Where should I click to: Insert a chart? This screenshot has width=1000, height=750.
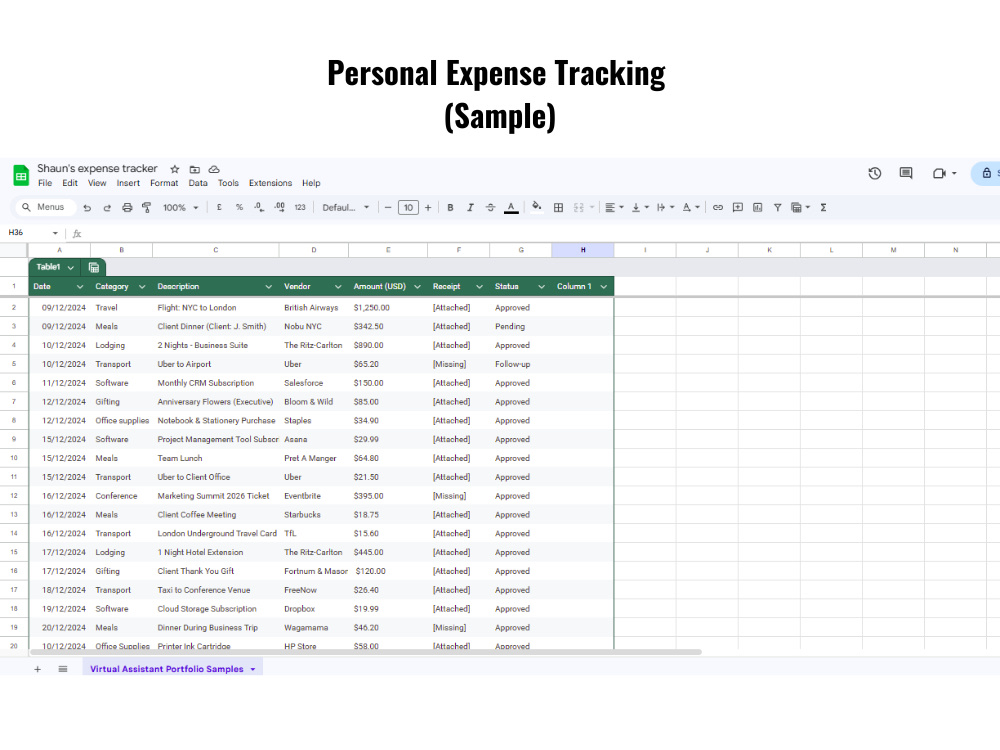pos(758,207)
